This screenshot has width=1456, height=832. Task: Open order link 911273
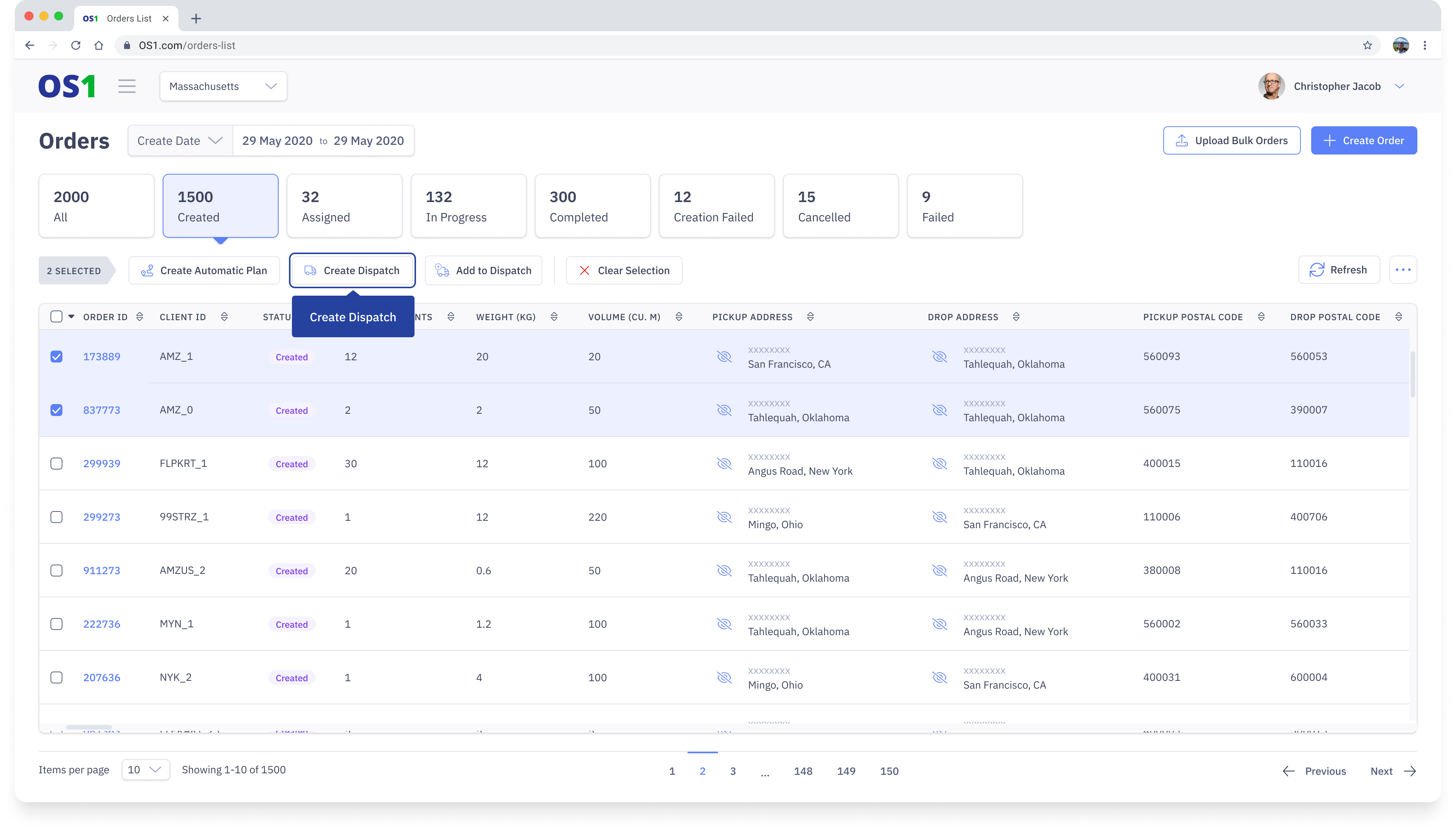tap(102, 570)
